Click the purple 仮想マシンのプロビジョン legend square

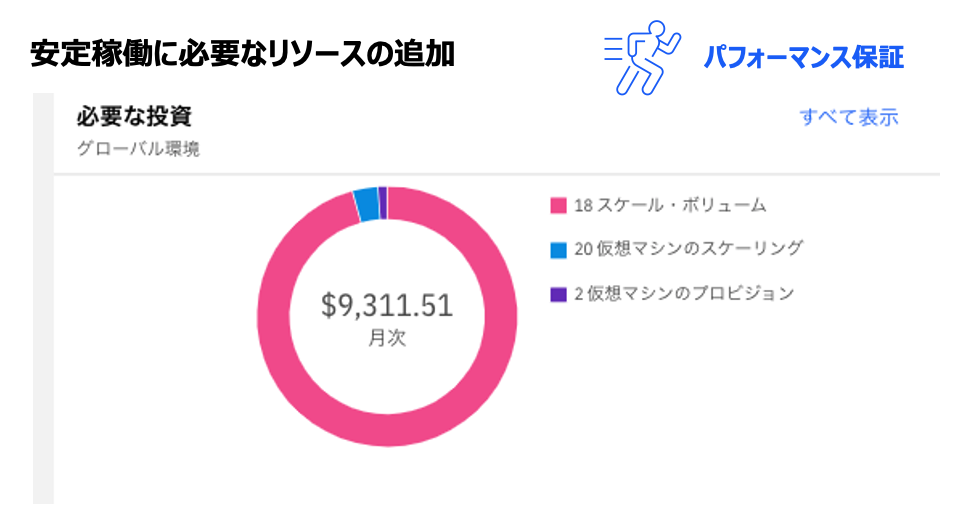pos(558,294)
